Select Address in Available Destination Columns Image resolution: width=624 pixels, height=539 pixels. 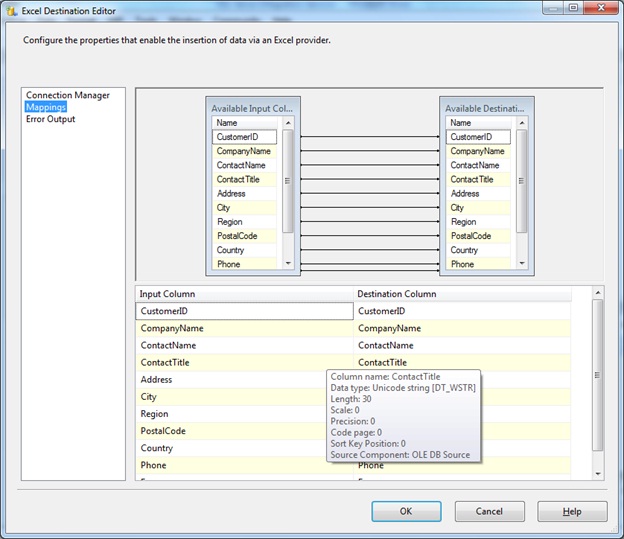[478, 193]
